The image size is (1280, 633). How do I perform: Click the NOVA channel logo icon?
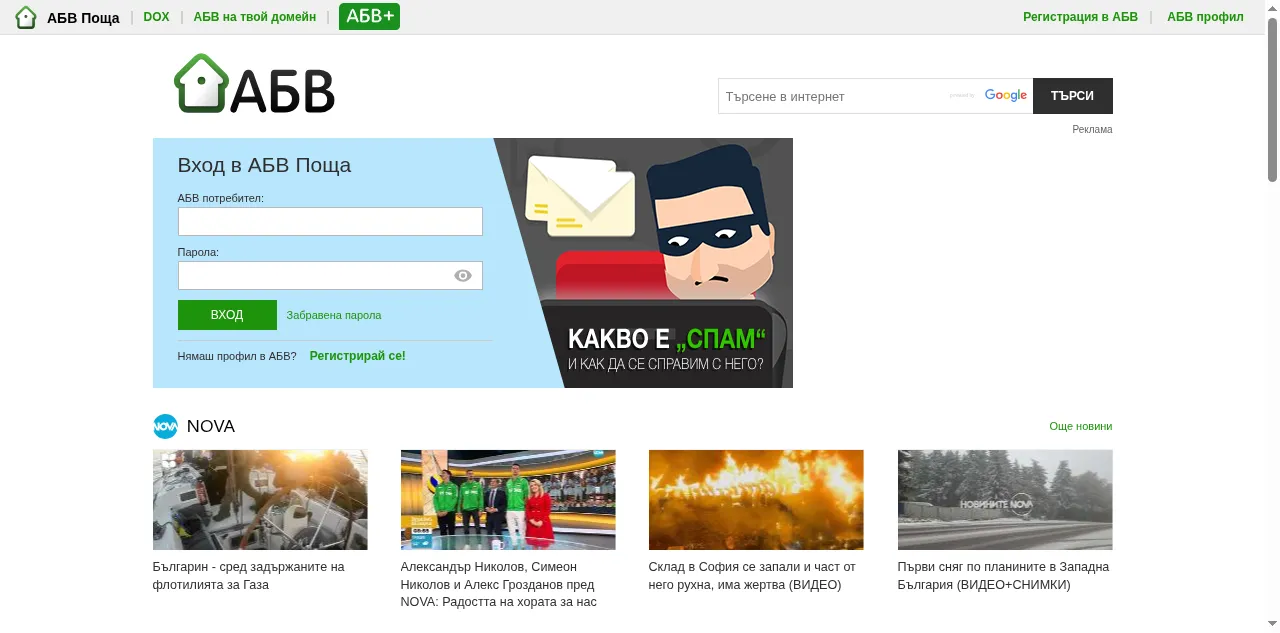point(165,426)
